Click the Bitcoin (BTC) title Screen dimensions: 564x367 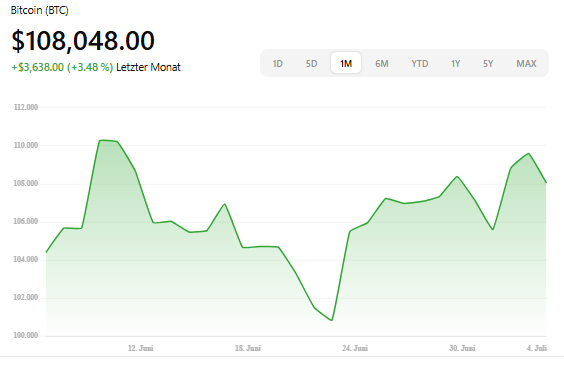(x=40, y=10)
